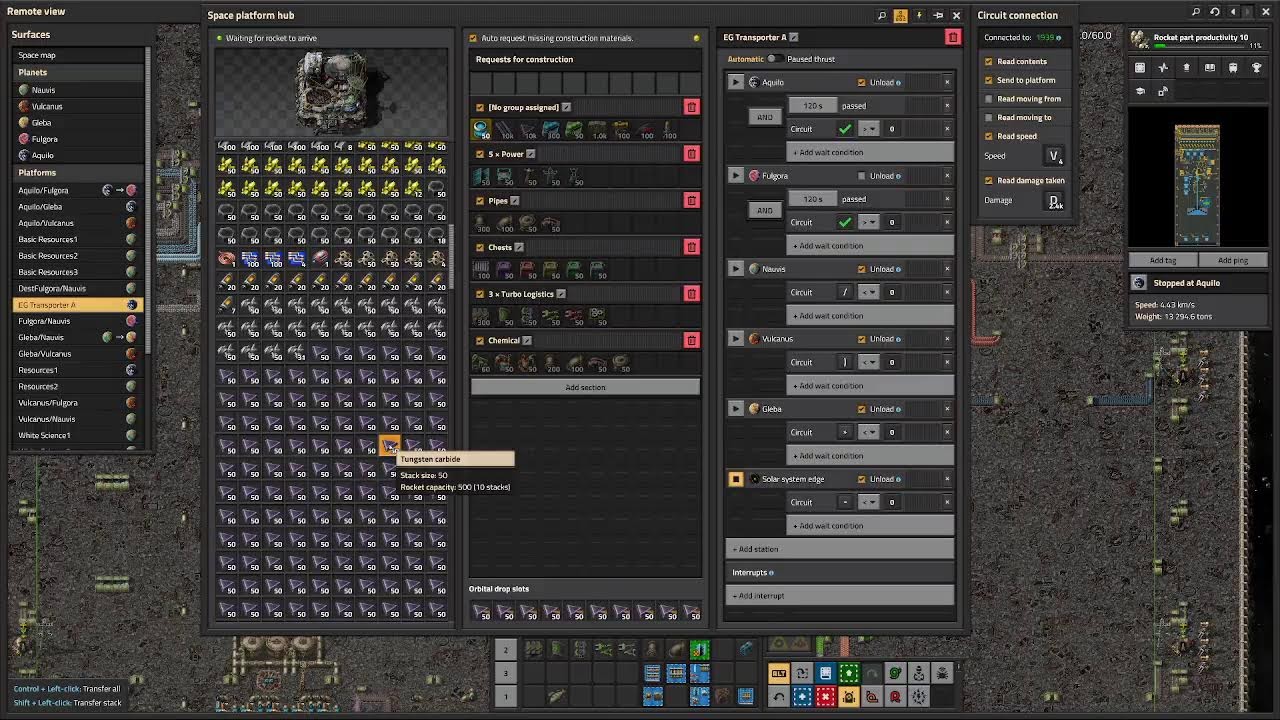Rename platform with pencil icon next to EG Transporter A

tap(794, 37)
